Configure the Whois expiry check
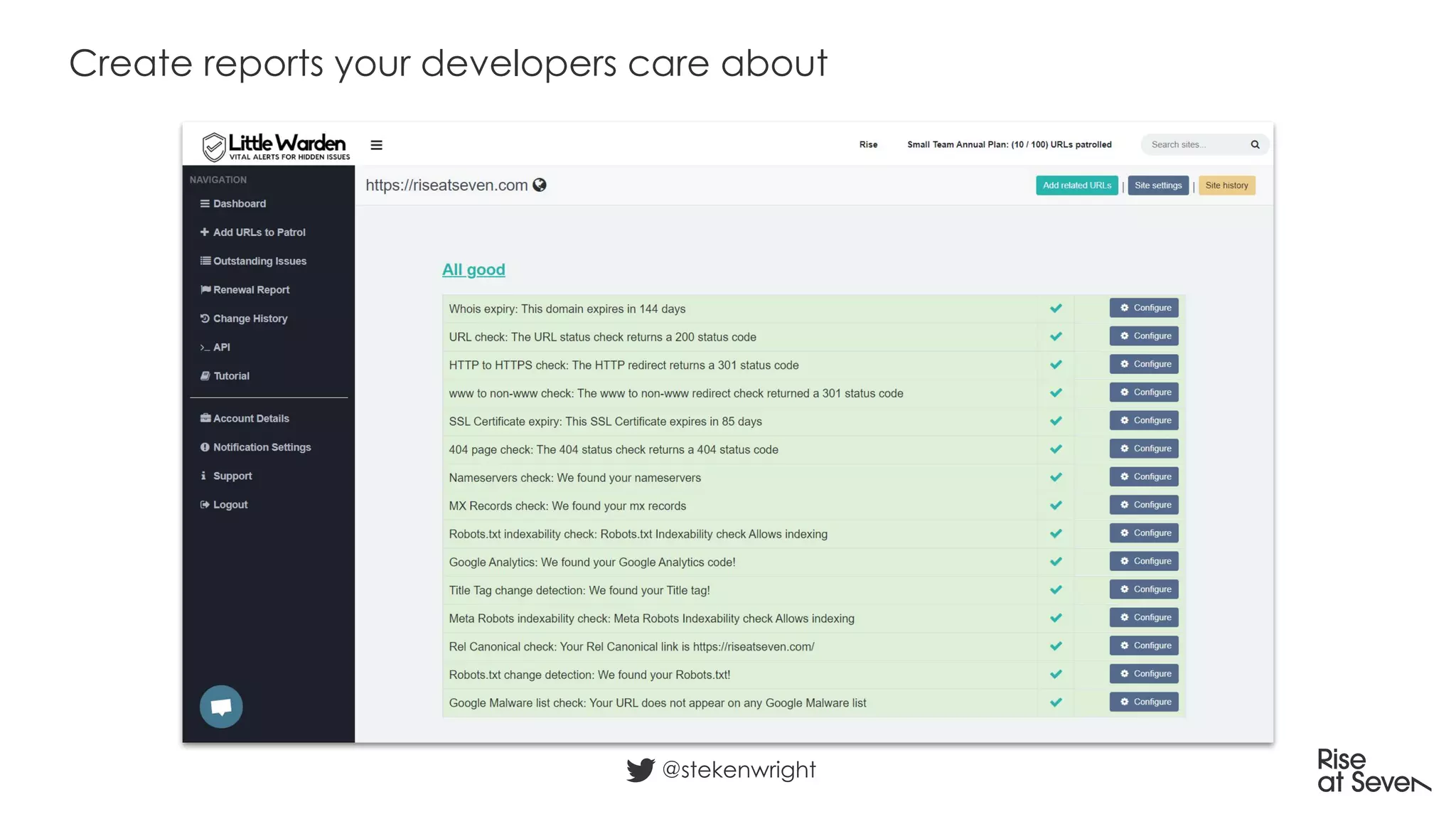Image resolution: width=1456 pixels, height=819 pixels. [1144, 308]
